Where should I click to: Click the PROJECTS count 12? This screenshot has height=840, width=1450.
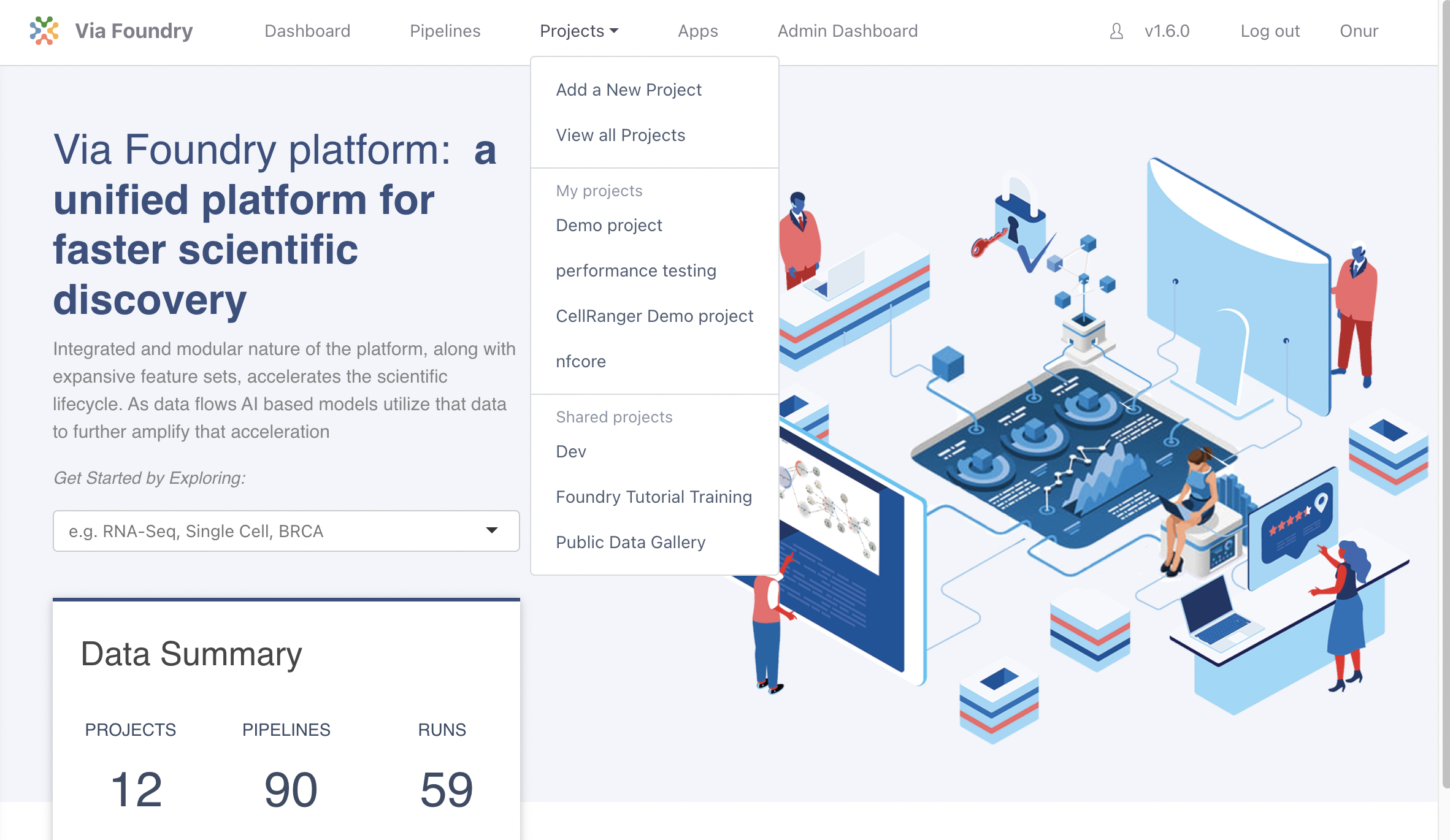coord(136,790)
